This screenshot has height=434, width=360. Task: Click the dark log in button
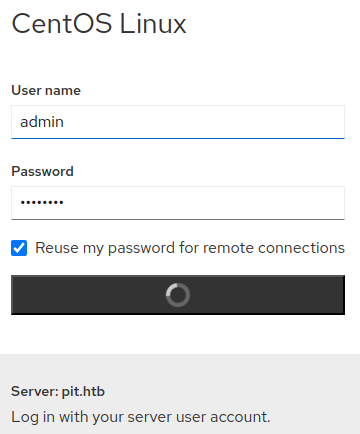click(178, 295)
